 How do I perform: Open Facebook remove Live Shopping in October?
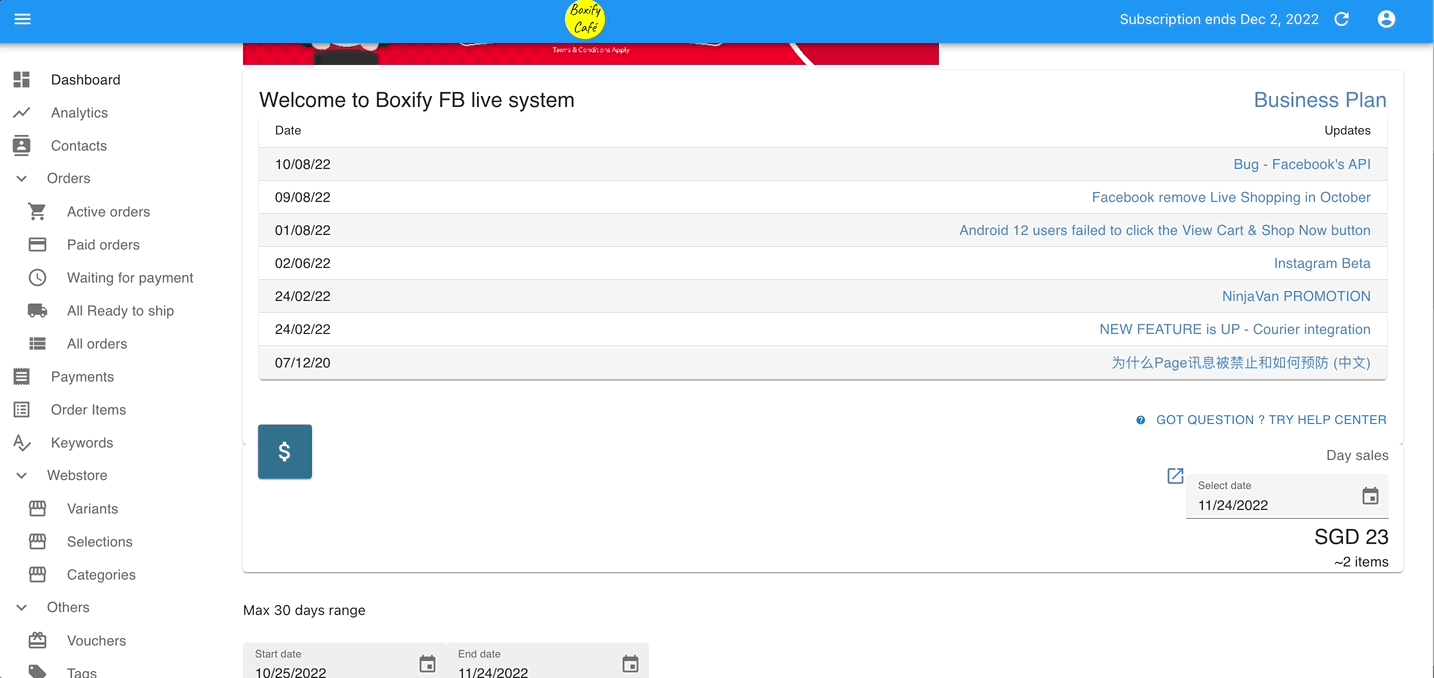(x=1231, y=197)
